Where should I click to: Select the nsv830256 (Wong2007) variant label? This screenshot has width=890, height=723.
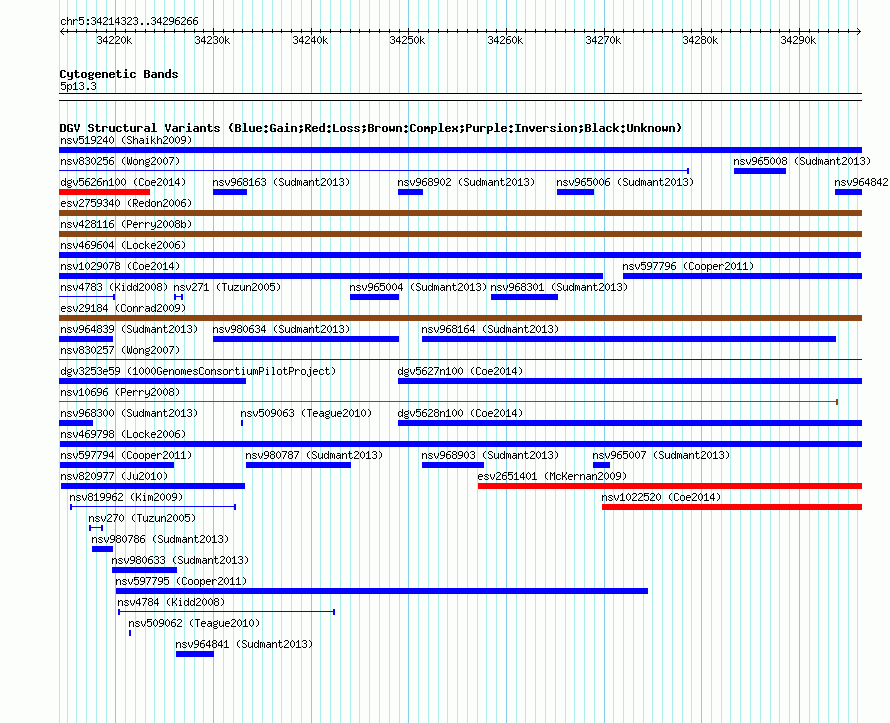(x=120, y=161)
